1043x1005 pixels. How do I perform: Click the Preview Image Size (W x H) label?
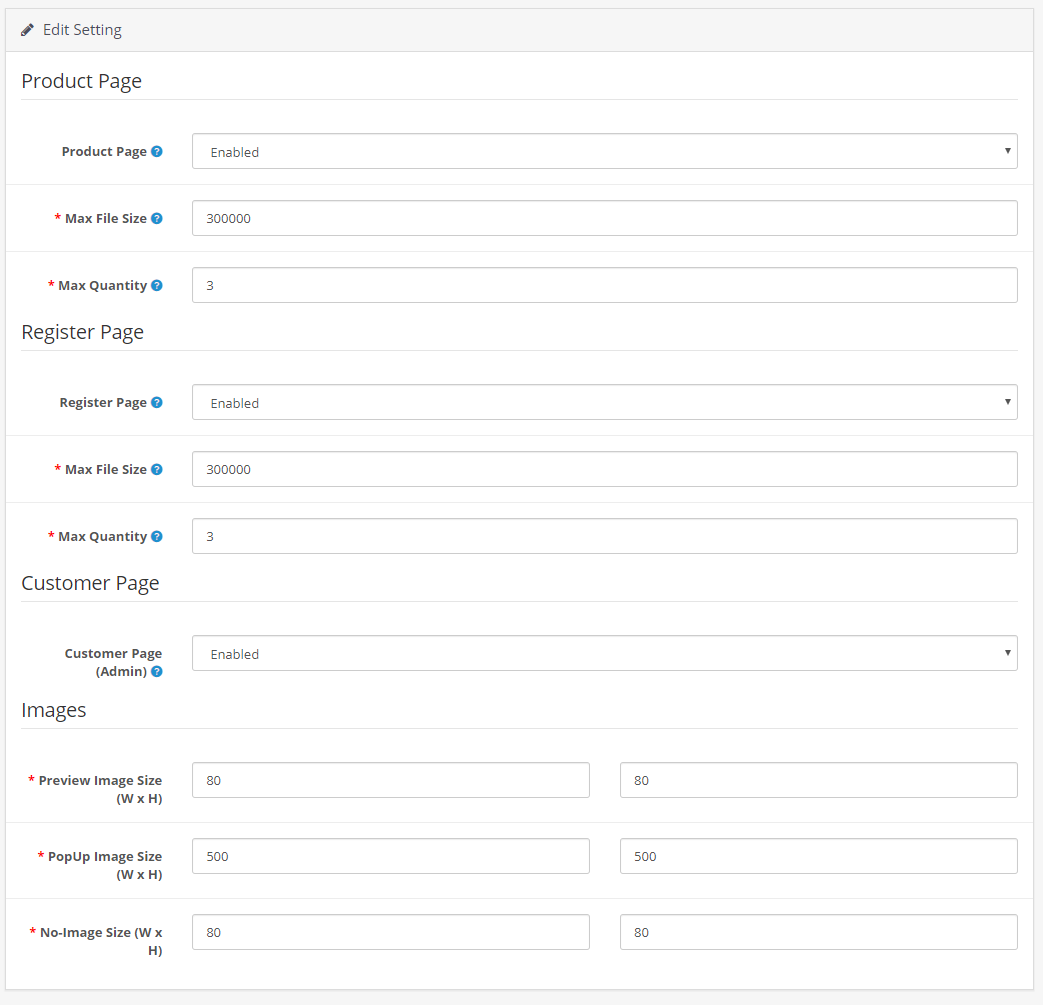pyautogui.click(x=95, y=790)
